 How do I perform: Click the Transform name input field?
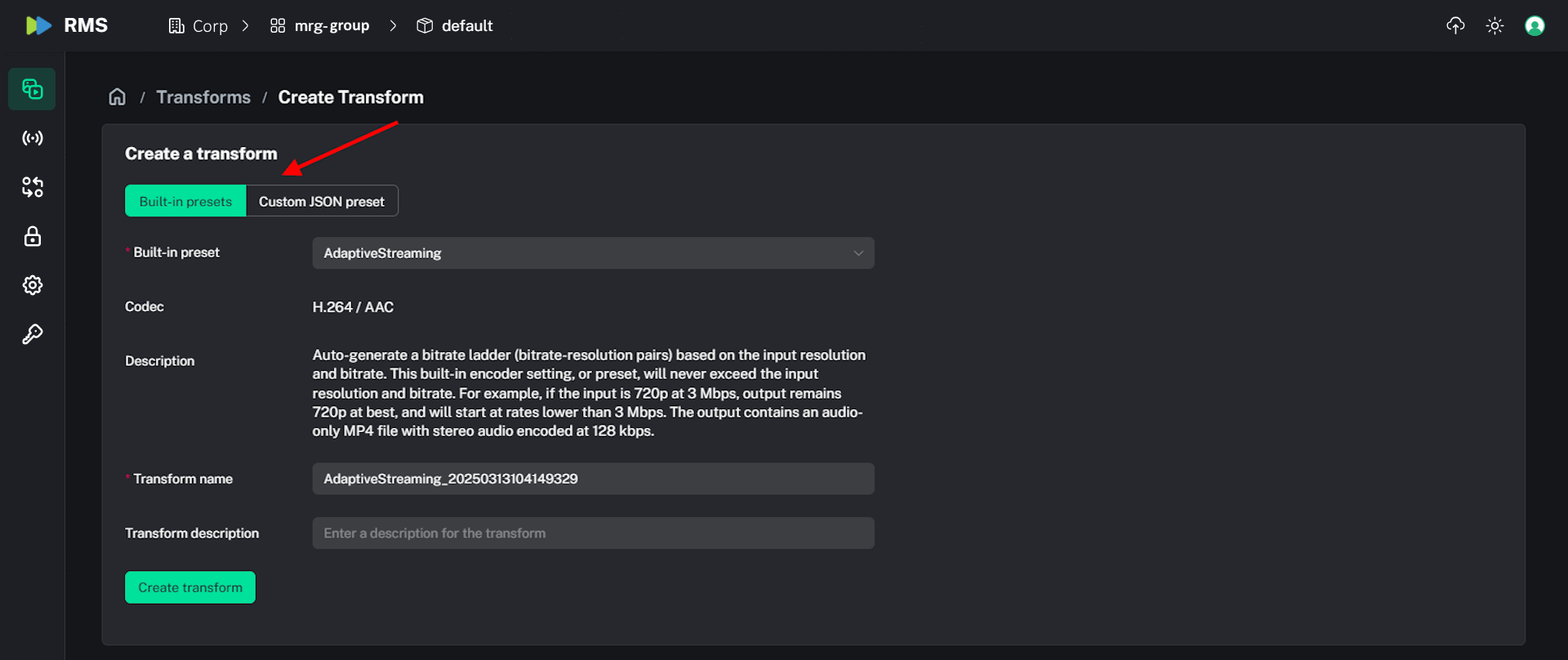click(593, 479)
